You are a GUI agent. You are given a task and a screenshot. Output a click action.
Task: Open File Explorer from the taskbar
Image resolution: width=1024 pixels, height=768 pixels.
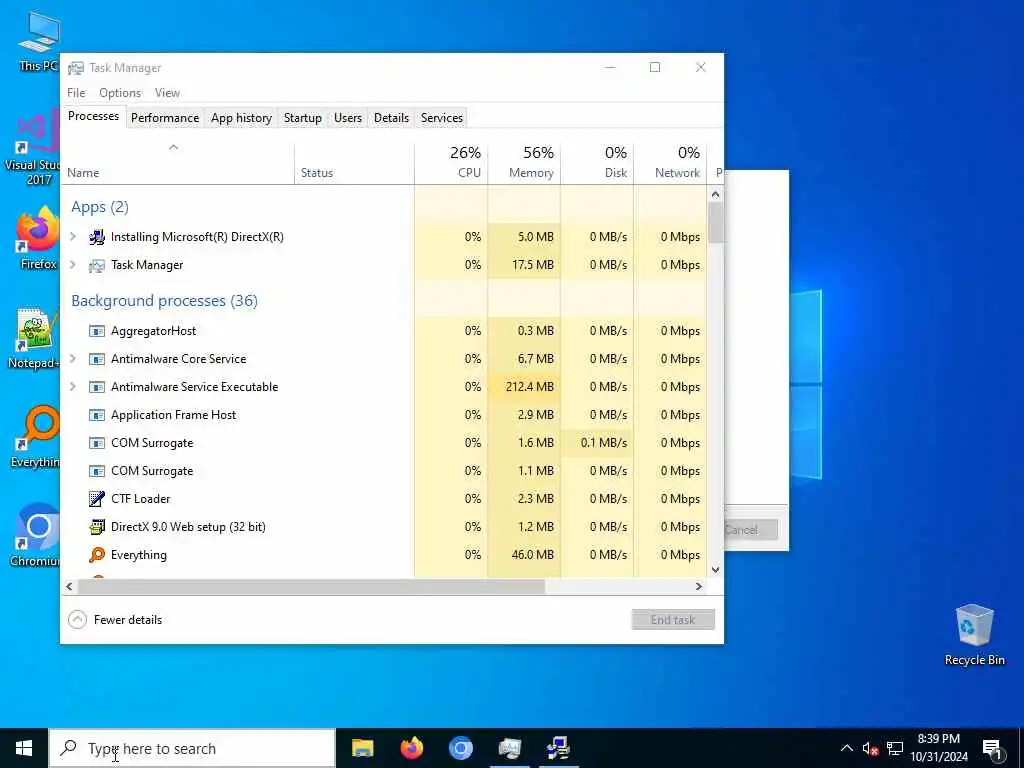[x=362, y=748]
